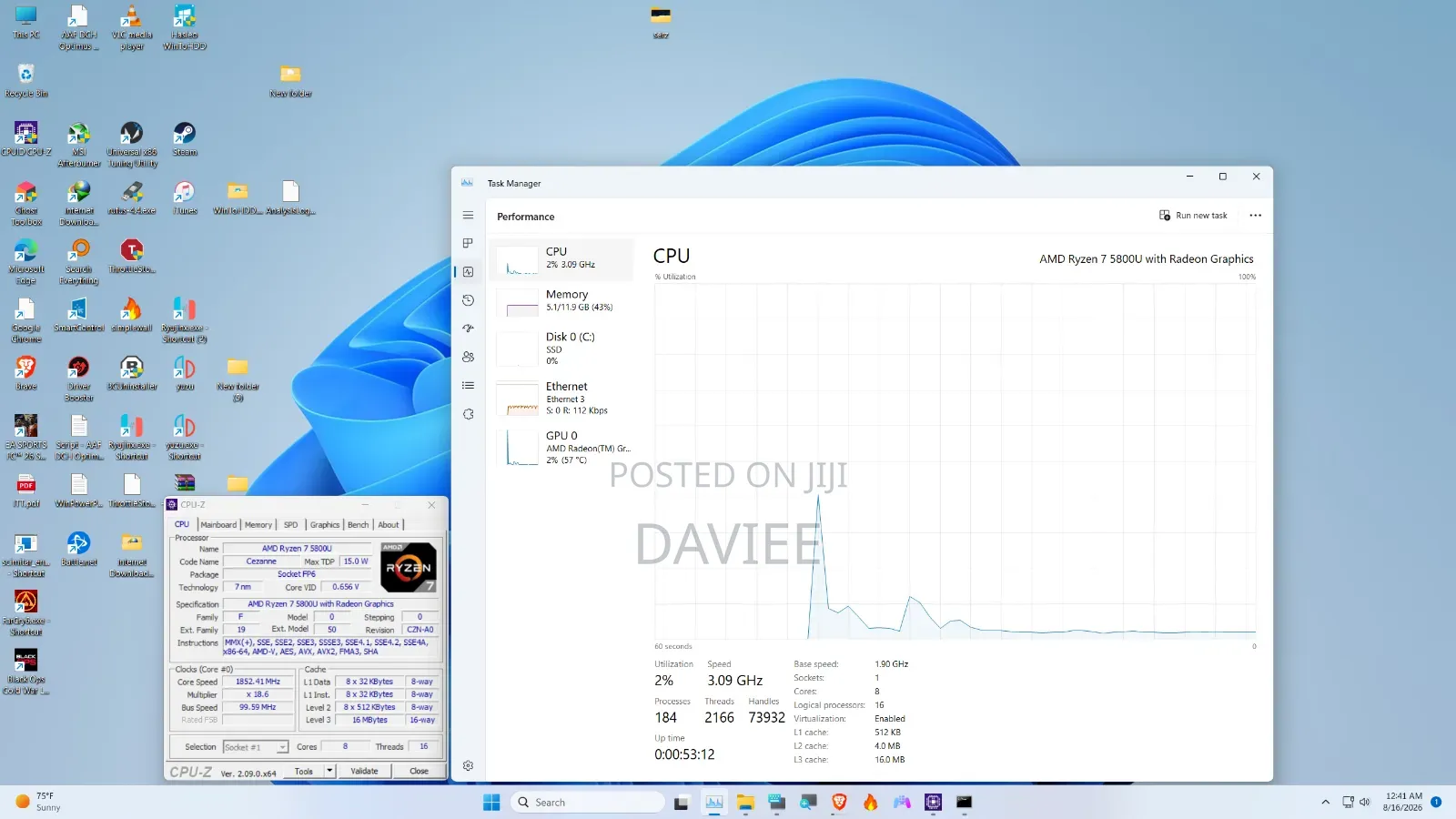Open Recycle Bin desktop icon
This screenshot has height=819, width=1456.
pos(25,81)
